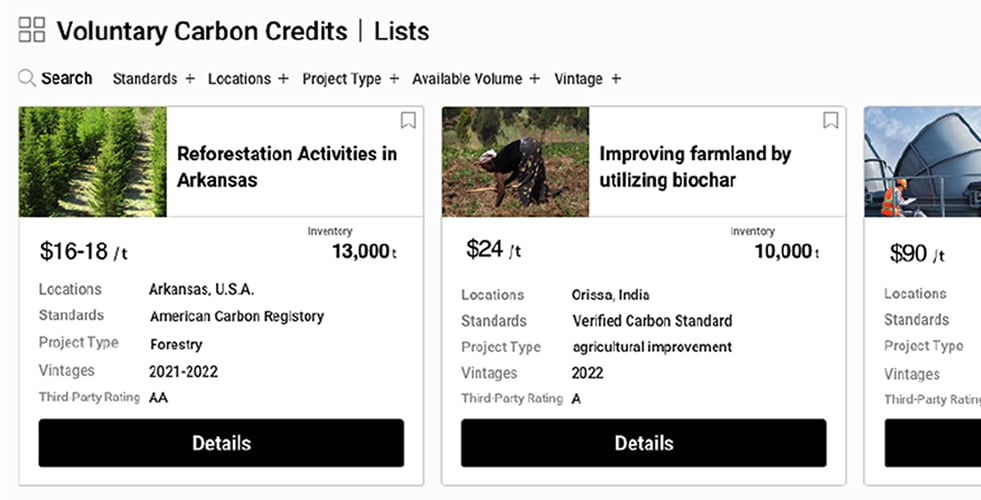
Task: Open Details for the biochar farmland project
Action: (644, 443)
